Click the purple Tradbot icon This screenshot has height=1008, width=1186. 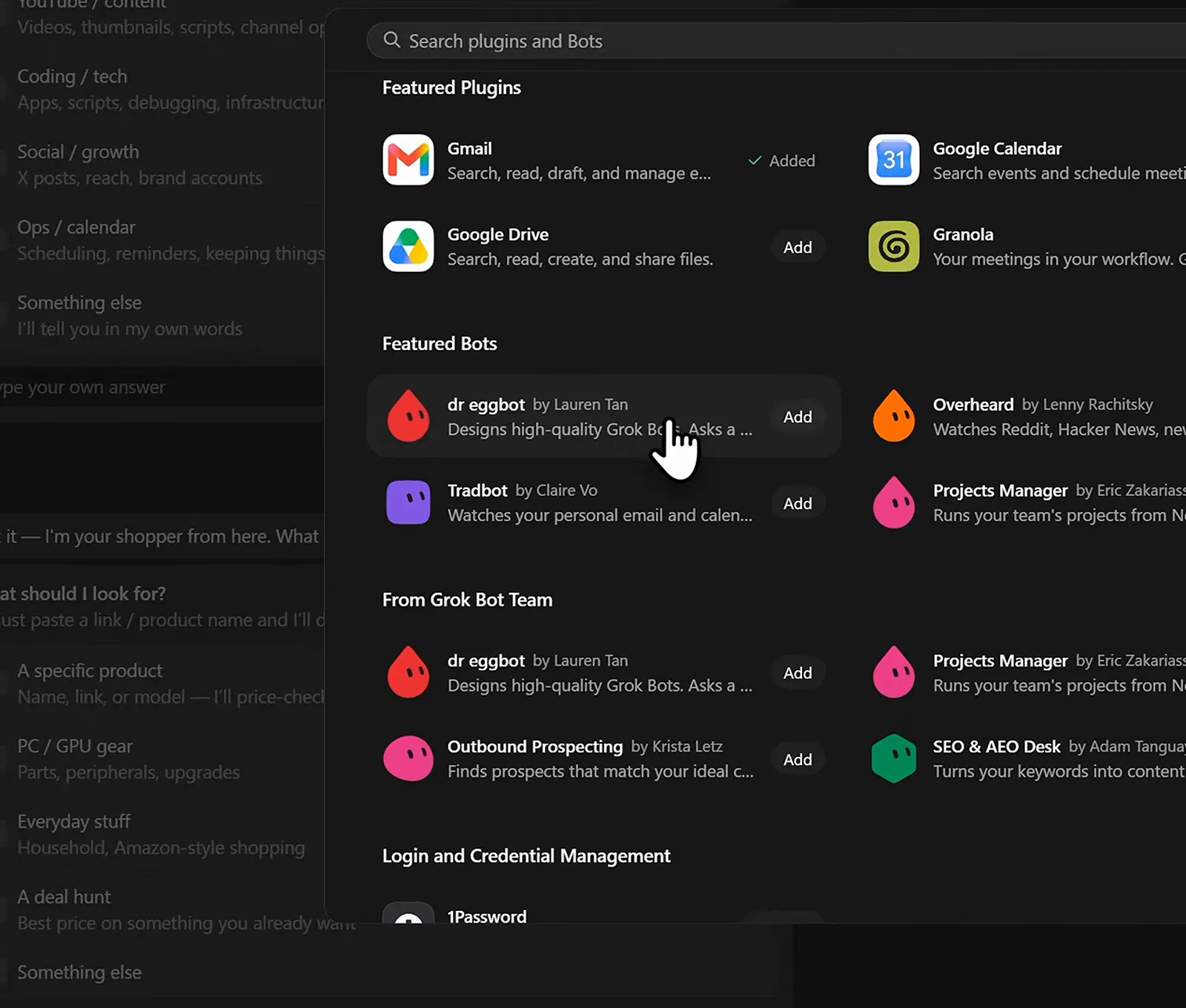tap(408, 503)
